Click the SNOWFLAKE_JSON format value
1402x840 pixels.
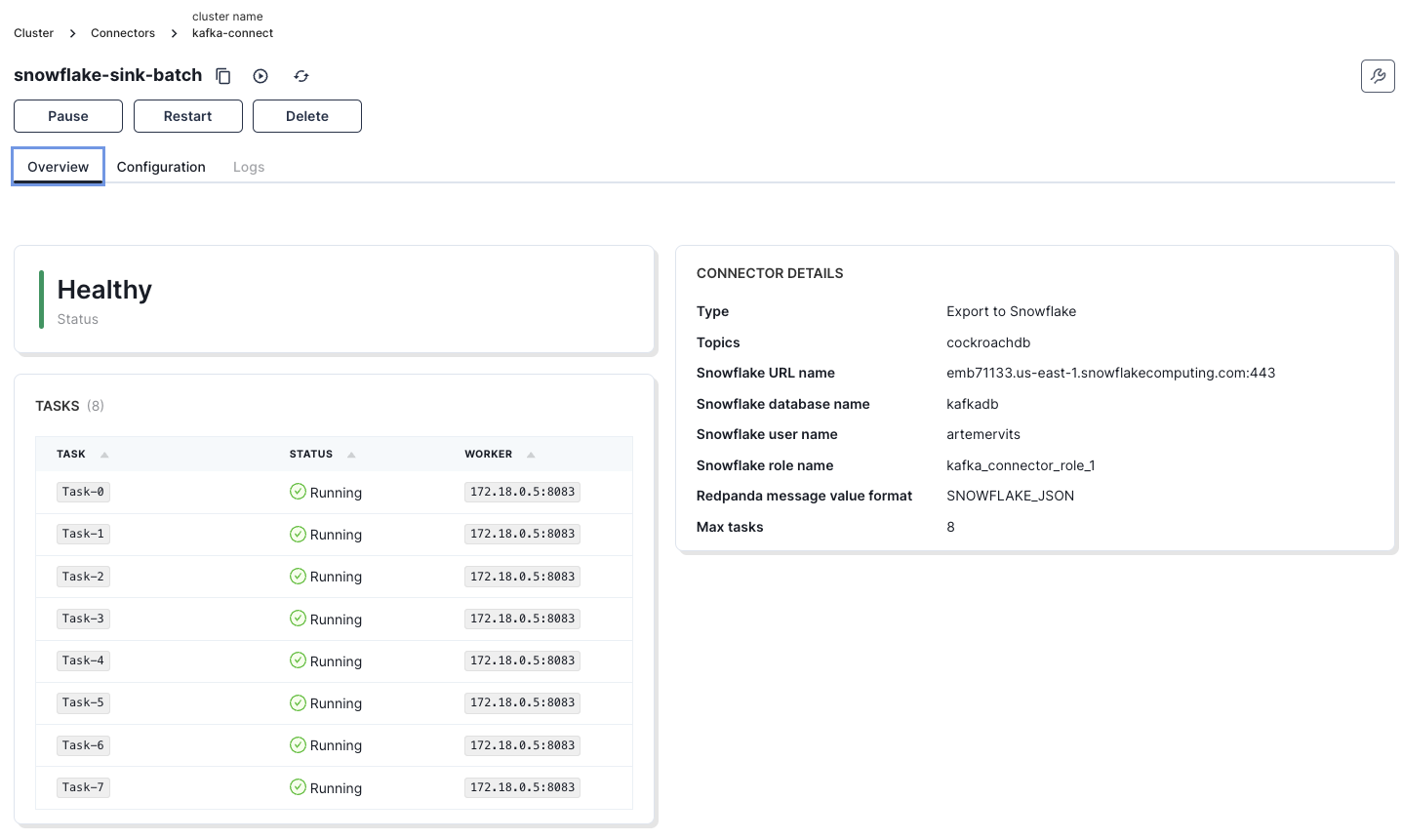1010,496
